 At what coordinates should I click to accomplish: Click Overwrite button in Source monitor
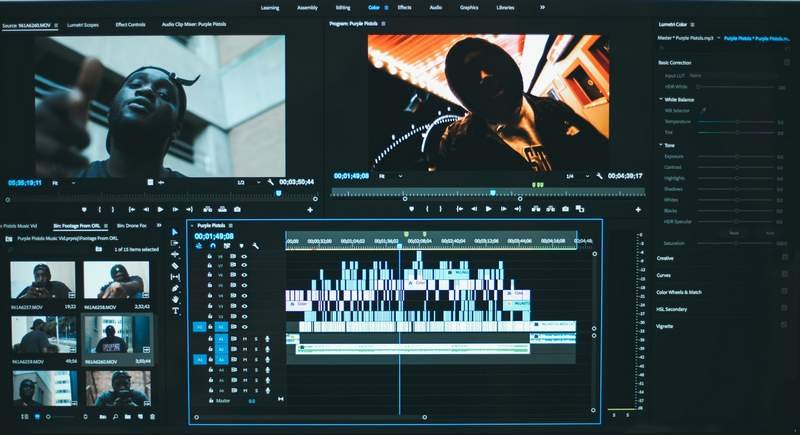pyautogui.click(x=222, y=209)
